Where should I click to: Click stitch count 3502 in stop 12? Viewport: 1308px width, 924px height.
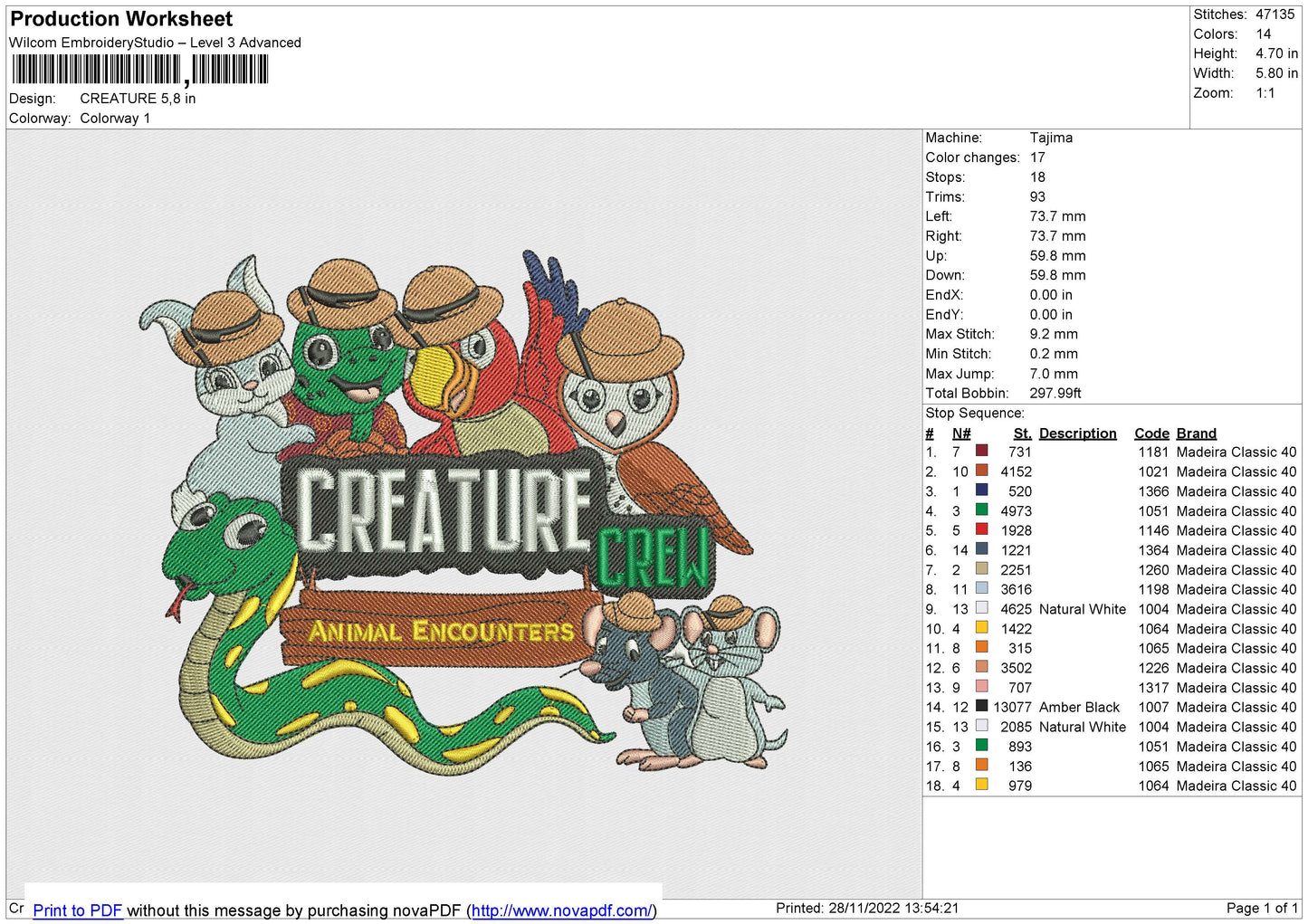pos(1016,668)
